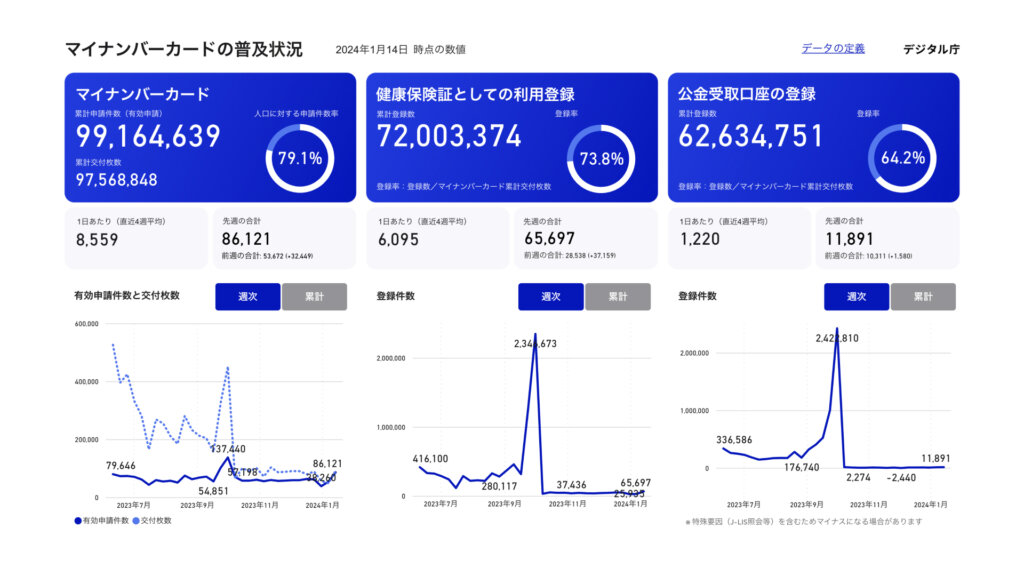Click the 79.1% donut gauge
Viewport: 1024px width, 576px height.
pos(300,158)
